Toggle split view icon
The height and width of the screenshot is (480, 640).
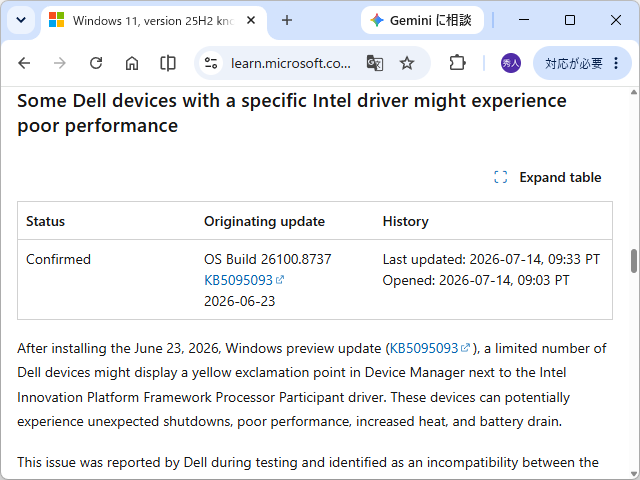coord(168,63)
